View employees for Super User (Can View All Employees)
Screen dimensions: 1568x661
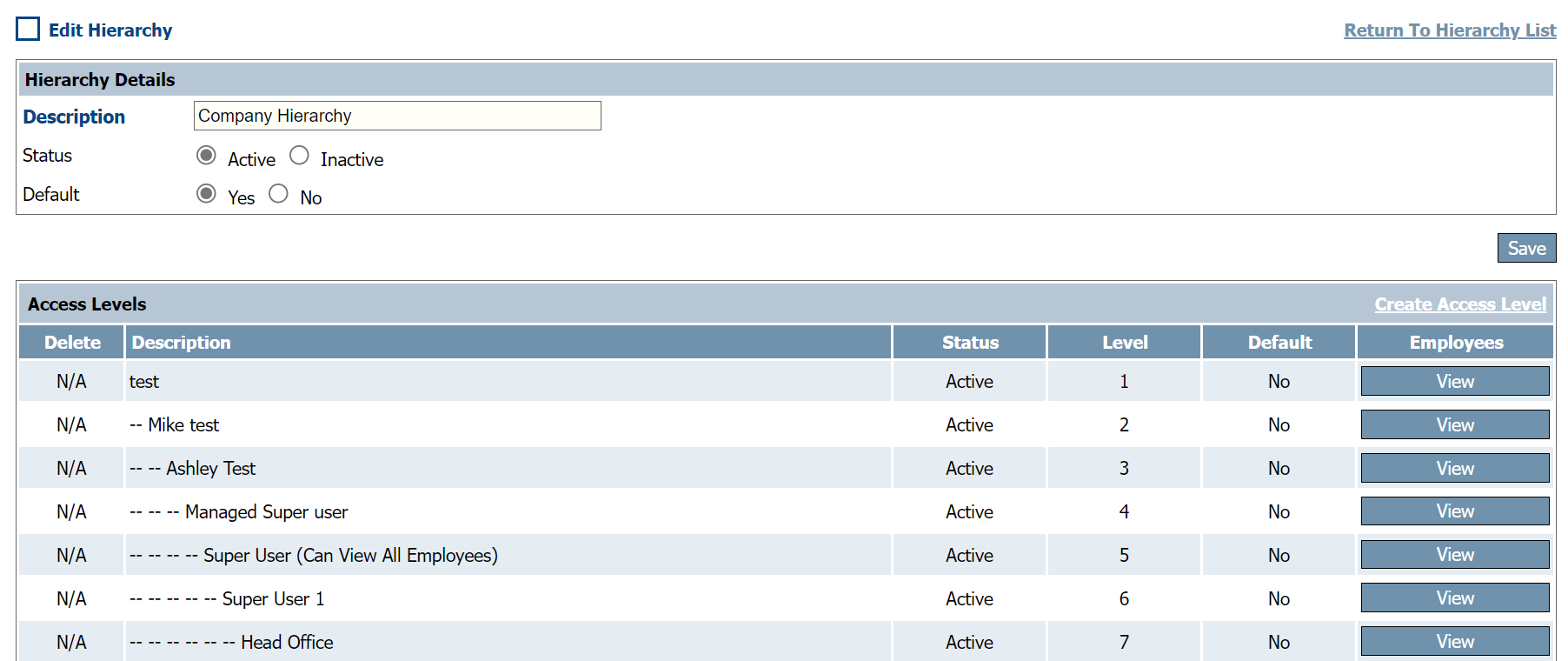[x=1455, y=555]
